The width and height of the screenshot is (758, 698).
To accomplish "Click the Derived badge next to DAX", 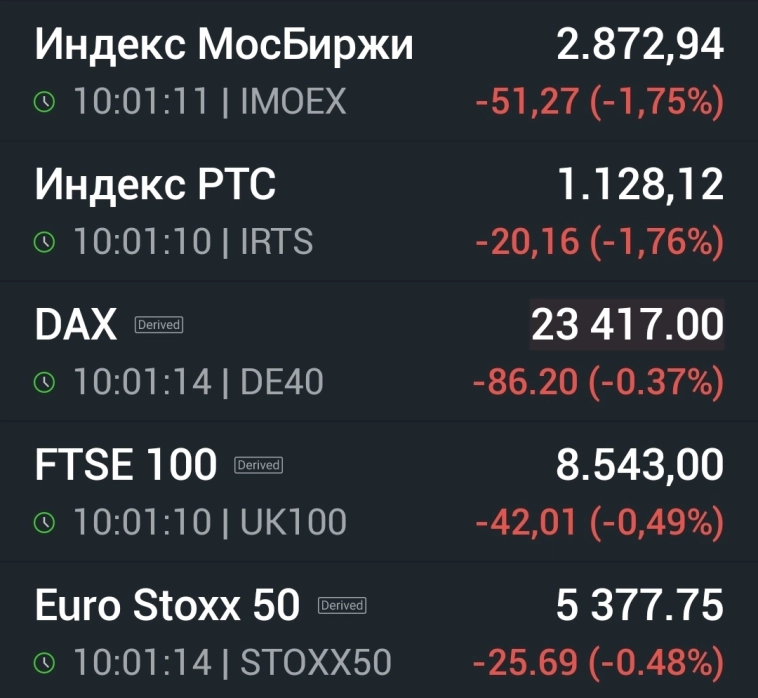I will tap(158, 325).
